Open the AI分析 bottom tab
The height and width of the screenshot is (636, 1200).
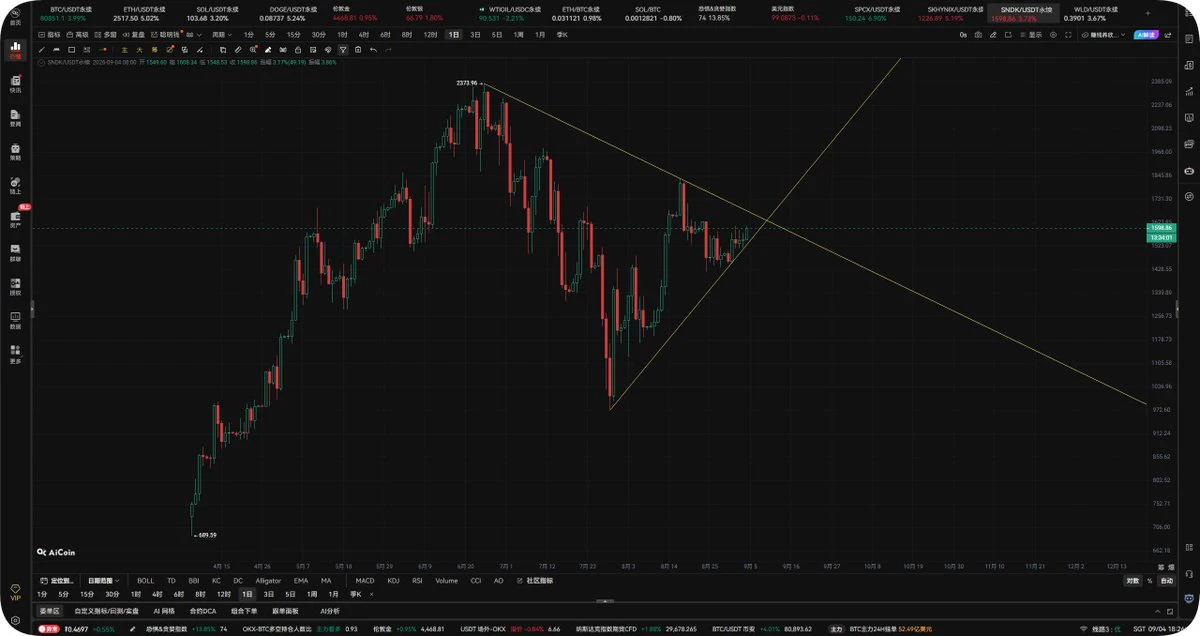coord(330,611)
